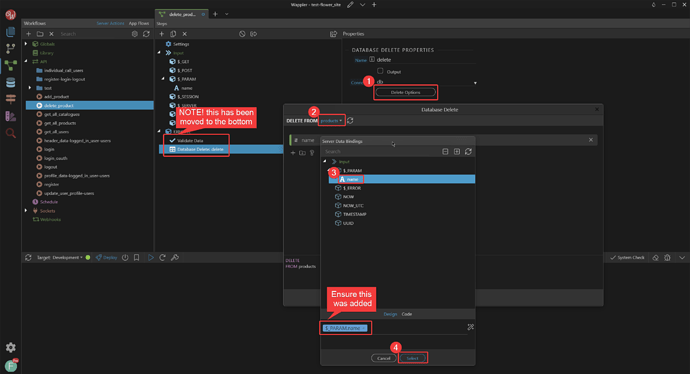Viewport: 690px width, 374px height.
Task: Expand the test folder node
Action: pos(30,88)
